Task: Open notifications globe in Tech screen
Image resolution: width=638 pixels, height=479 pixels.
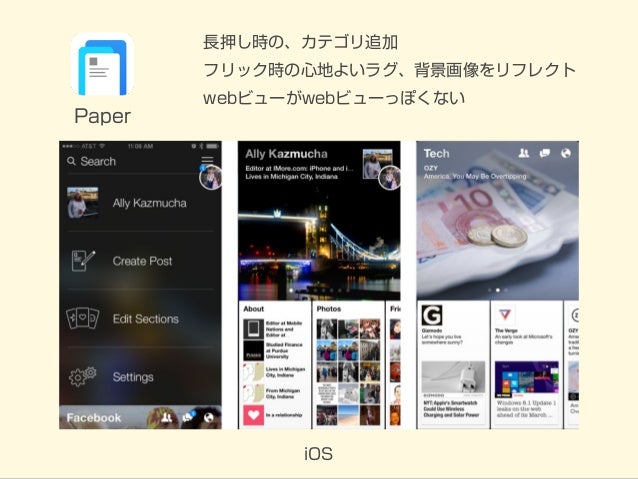Action: click(566, 153)
